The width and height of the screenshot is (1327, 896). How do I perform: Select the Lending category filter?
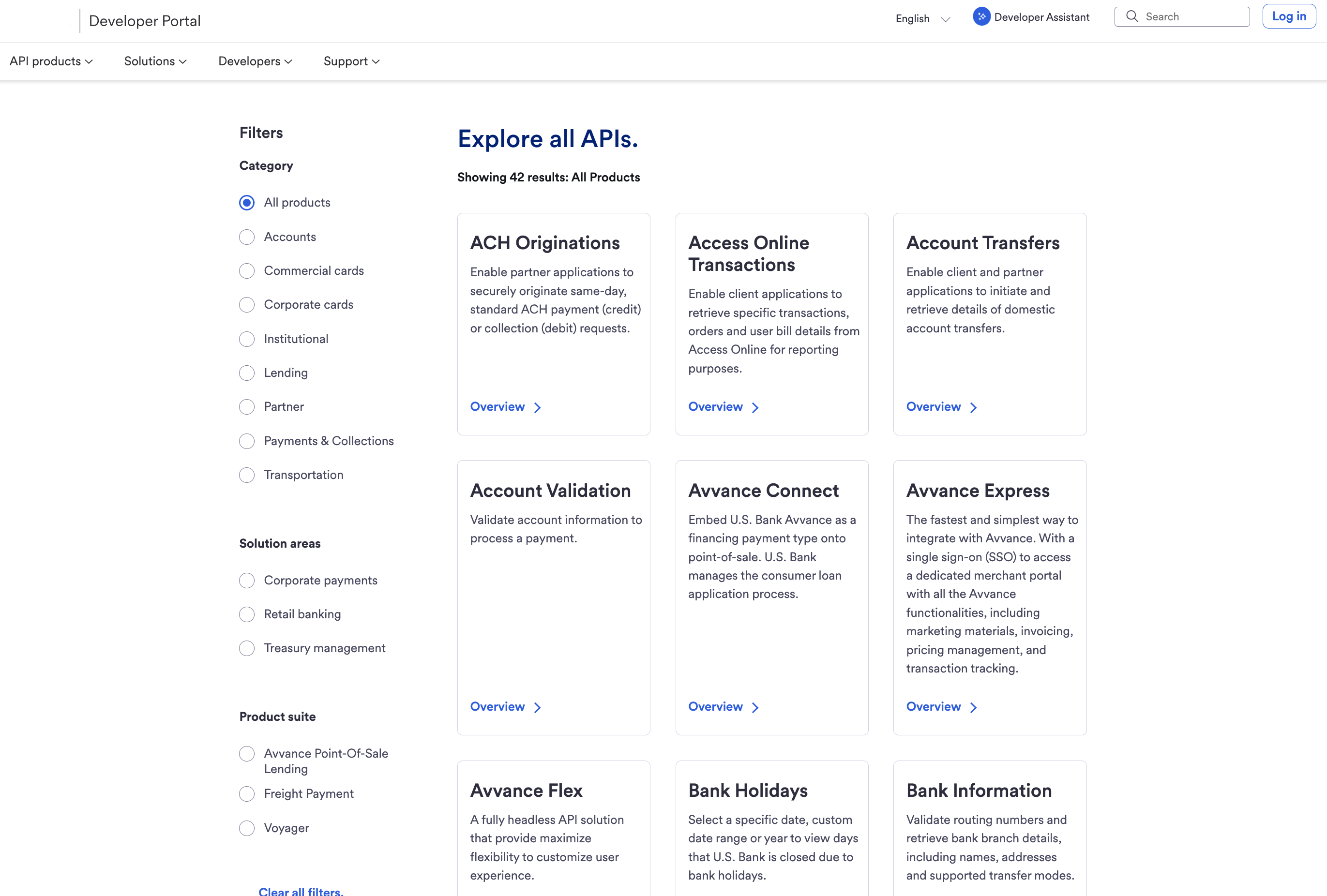(x=247, y=373)
